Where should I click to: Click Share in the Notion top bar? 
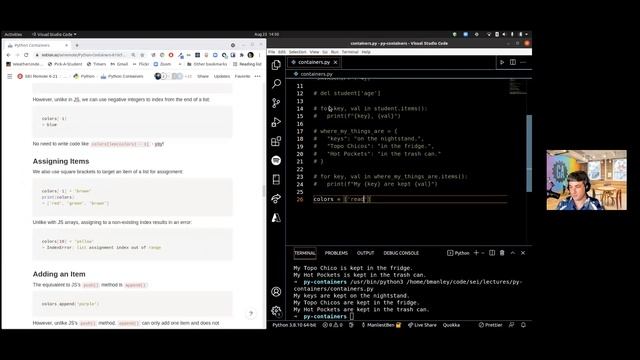[x=203, y=76]
